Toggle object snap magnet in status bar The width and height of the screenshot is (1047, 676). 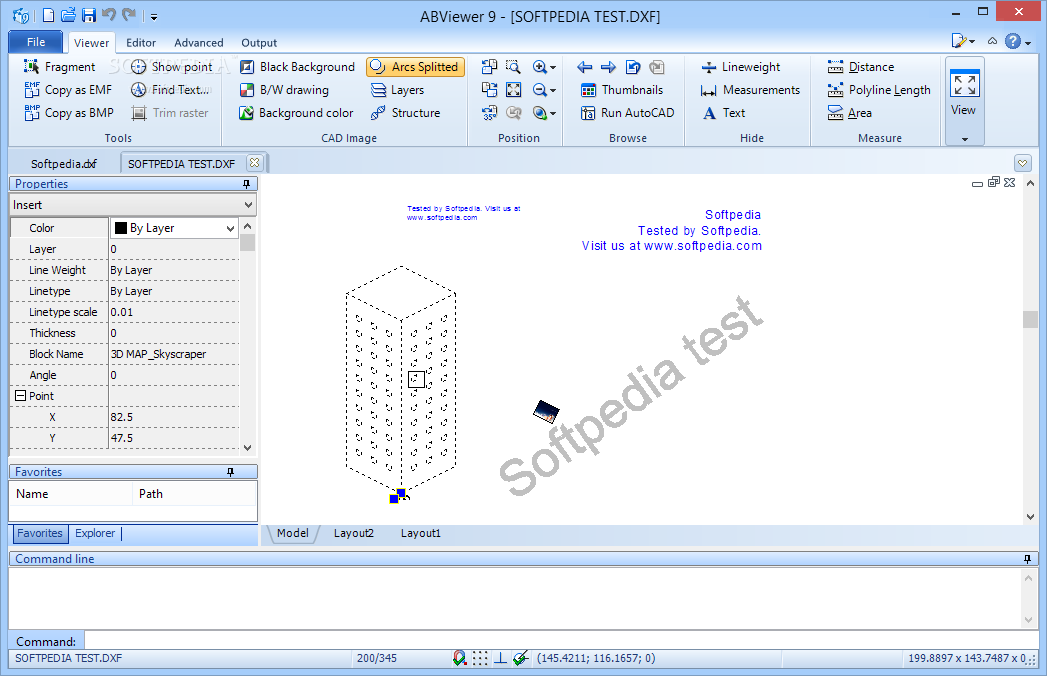459,658
